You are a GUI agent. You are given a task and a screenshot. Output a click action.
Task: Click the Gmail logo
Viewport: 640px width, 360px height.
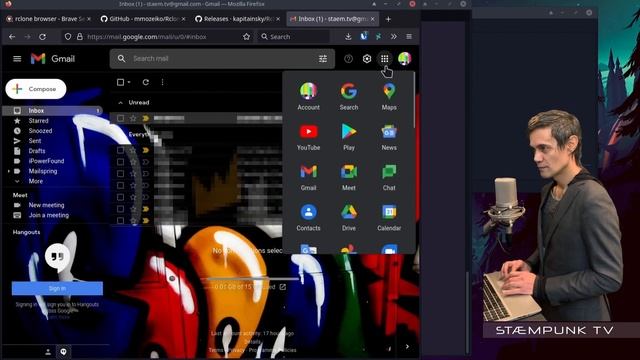point(53,59)
